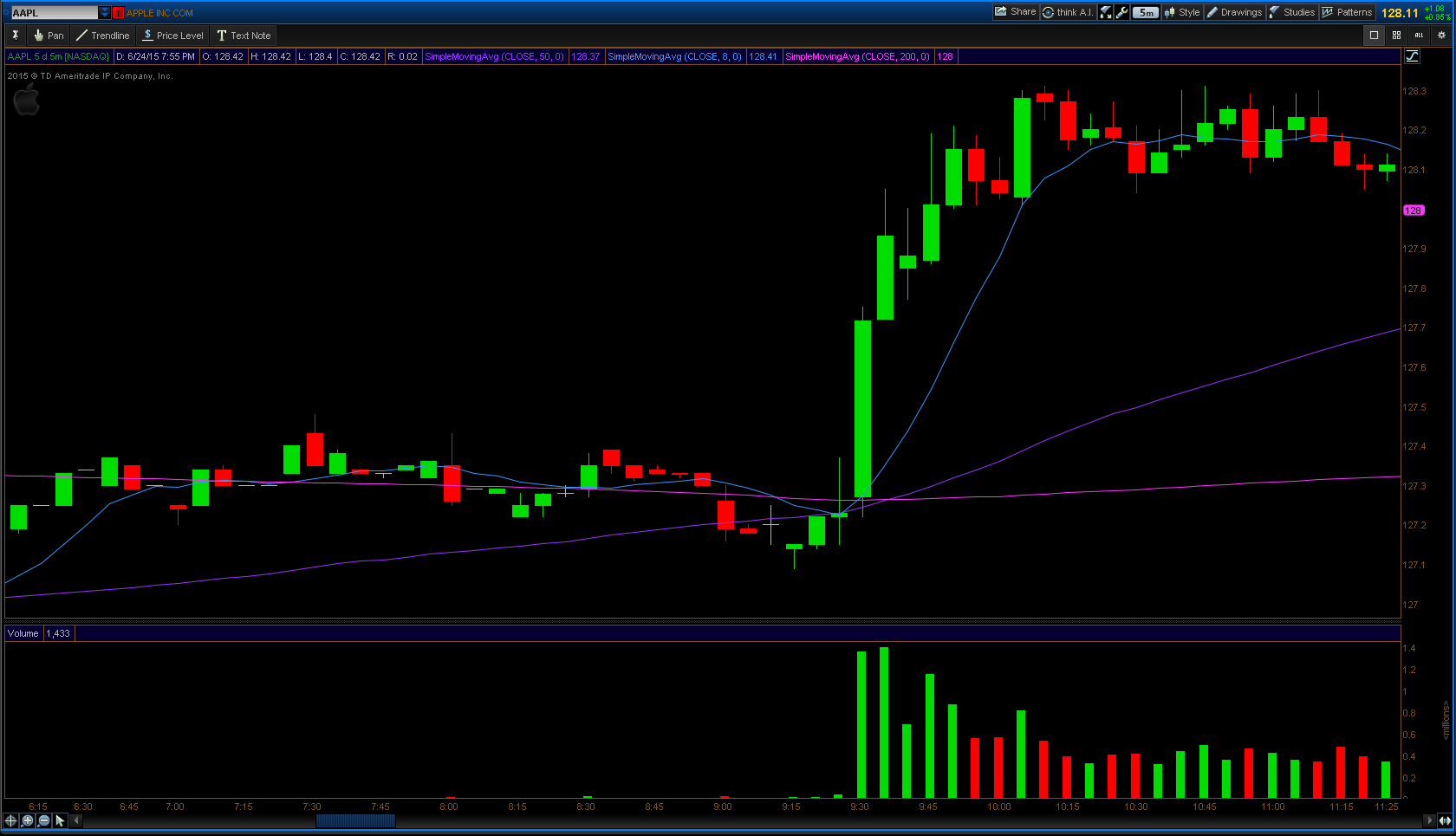
Task: Open chart settings wrench icon
Action: tap(1121, 12)
